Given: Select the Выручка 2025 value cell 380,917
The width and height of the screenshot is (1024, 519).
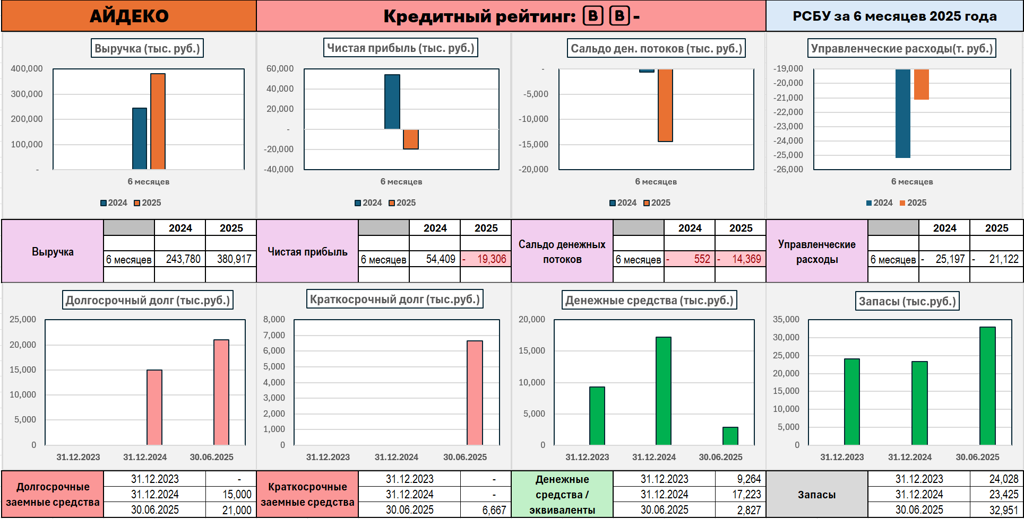Looking at the screenshot, I should [230, 259].
